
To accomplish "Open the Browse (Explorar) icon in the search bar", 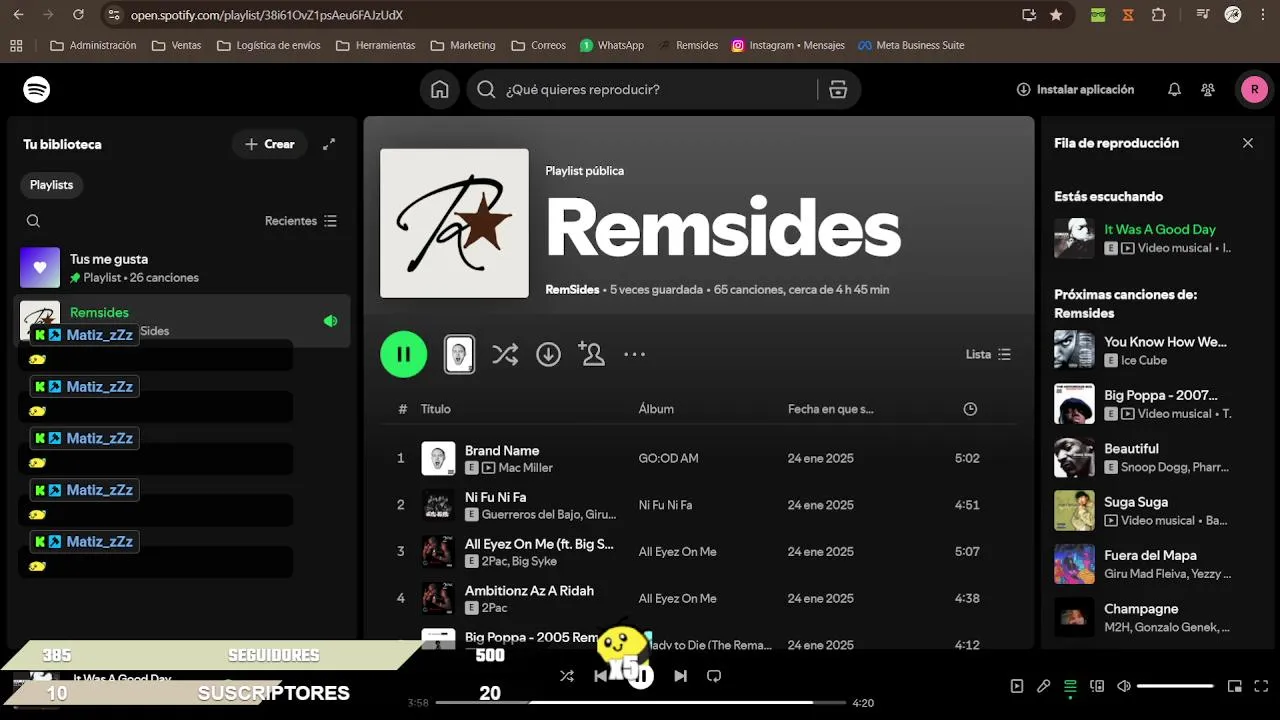I will pyautogui.click(x=838, y=90).
